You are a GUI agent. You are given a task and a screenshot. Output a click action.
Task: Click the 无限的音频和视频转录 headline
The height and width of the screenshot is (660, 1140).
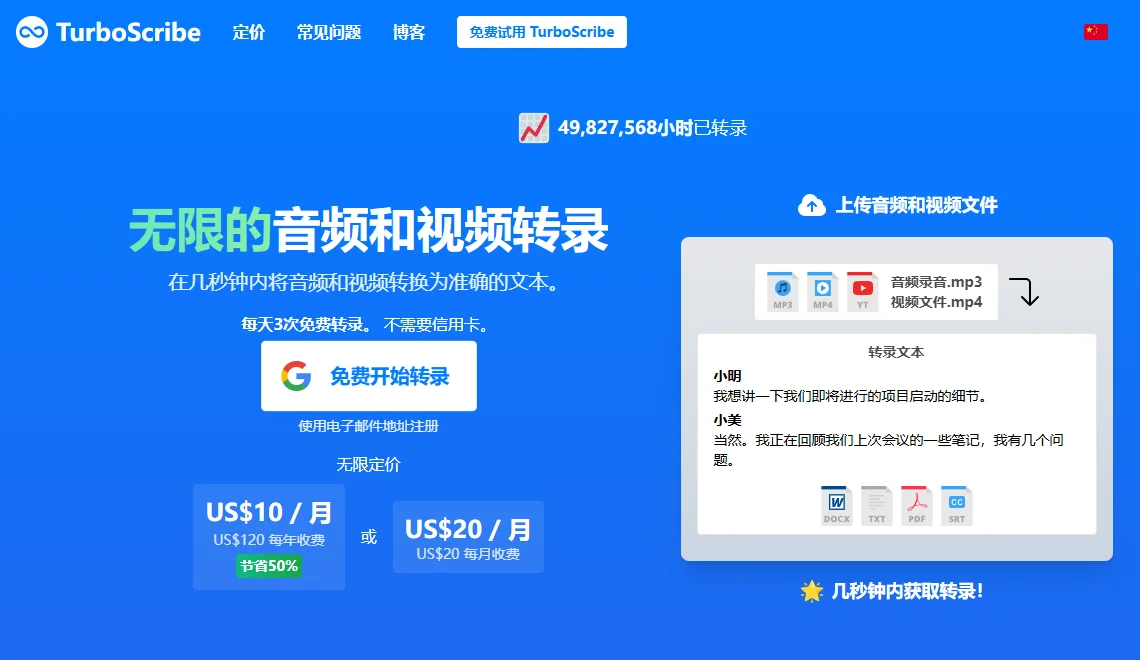click(369, 230)
